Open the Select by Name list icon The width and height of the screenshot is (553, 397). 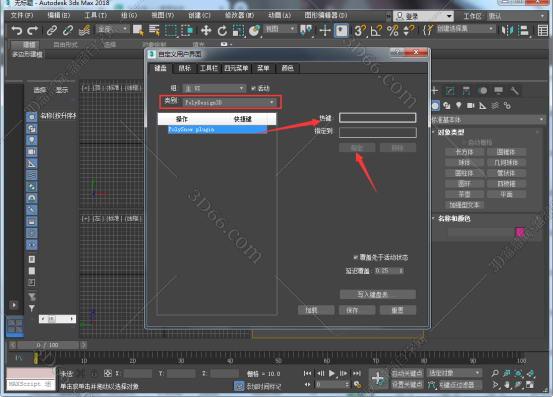click(x=154, y=31)
